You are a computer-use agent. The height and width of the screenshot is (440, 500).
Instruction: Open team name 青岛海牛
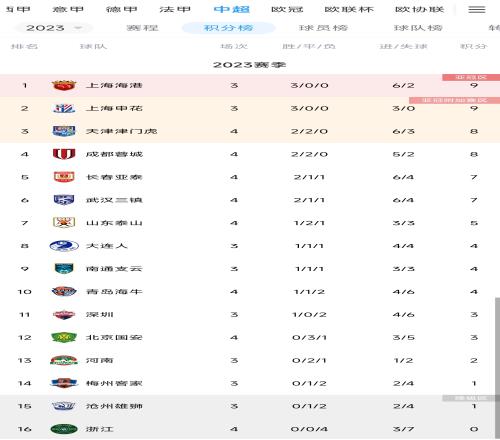coord(114,292)
